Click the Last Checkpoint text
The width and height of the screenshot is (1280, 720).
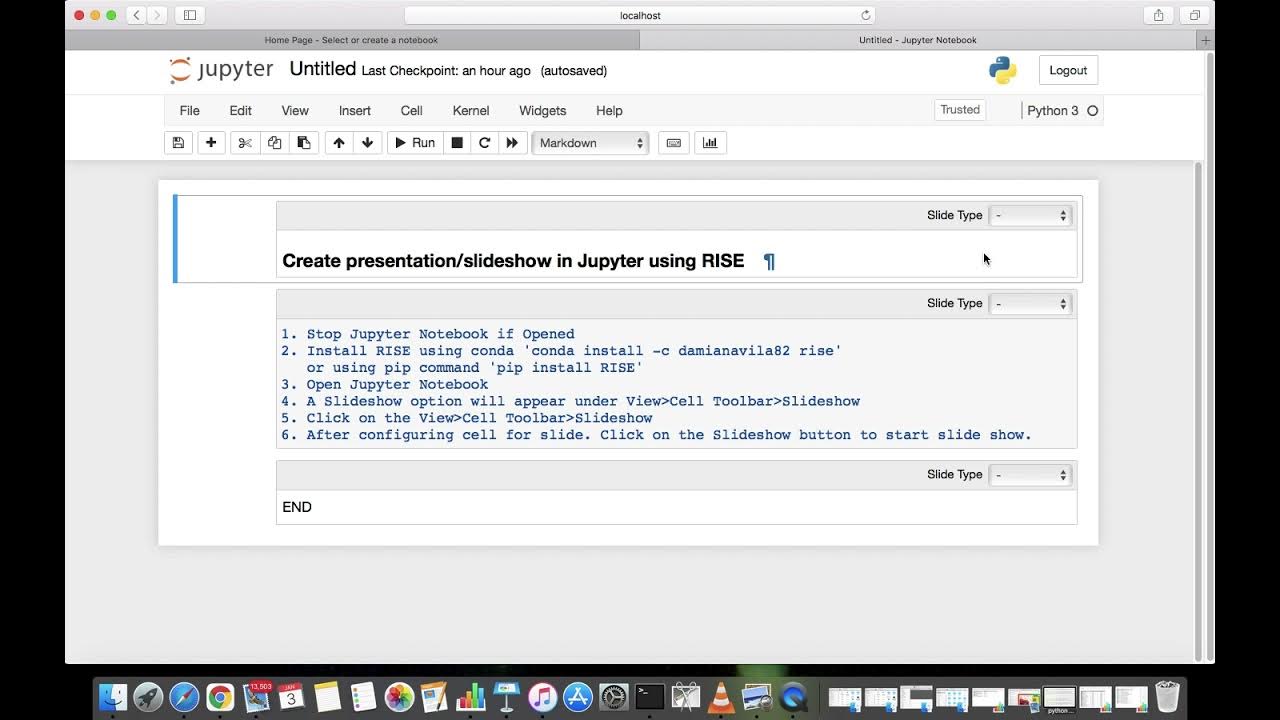446,71
